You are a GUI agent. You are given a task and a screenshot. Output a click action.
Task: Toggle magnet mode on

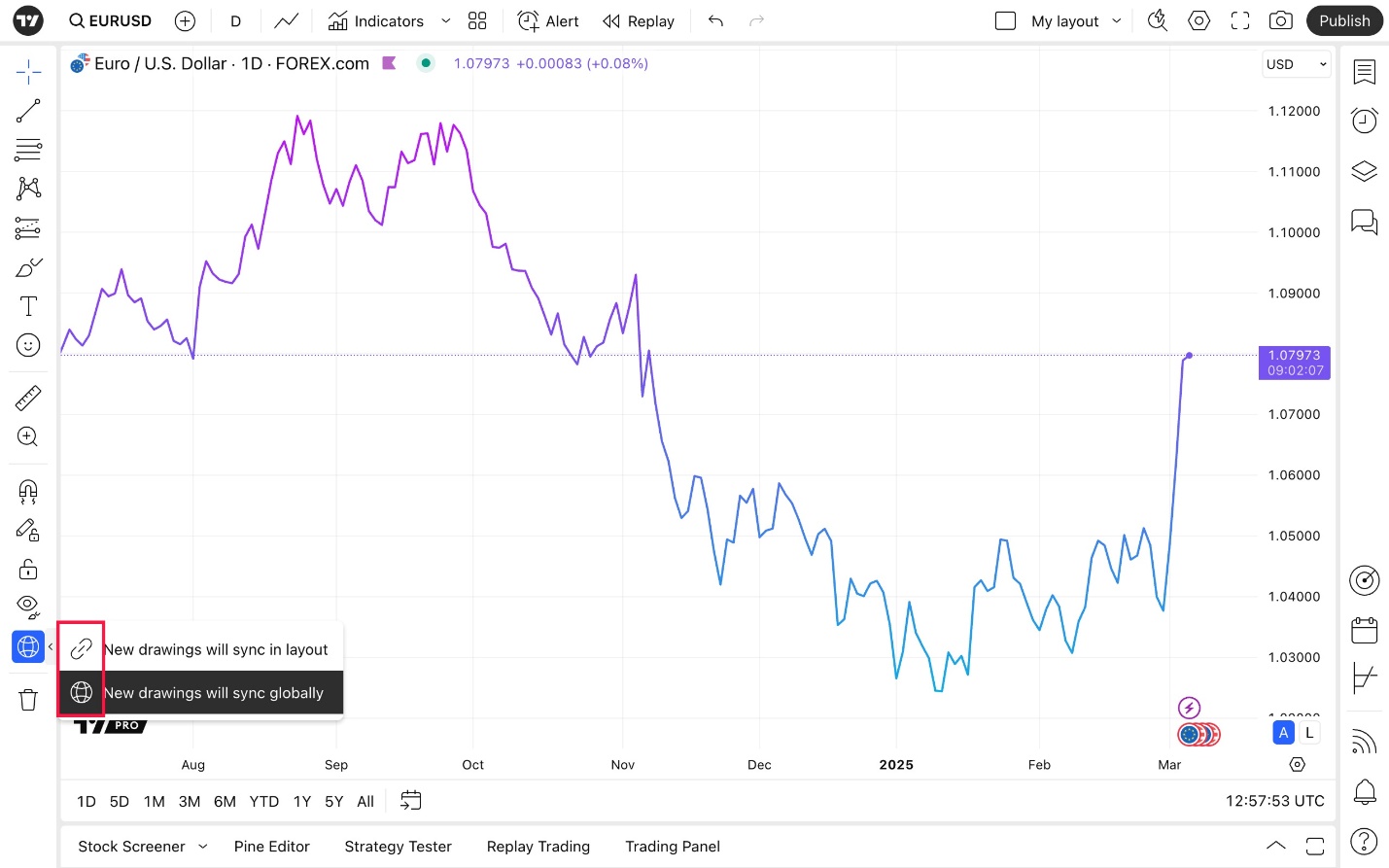pyautogui.click(x=28, y=491)
